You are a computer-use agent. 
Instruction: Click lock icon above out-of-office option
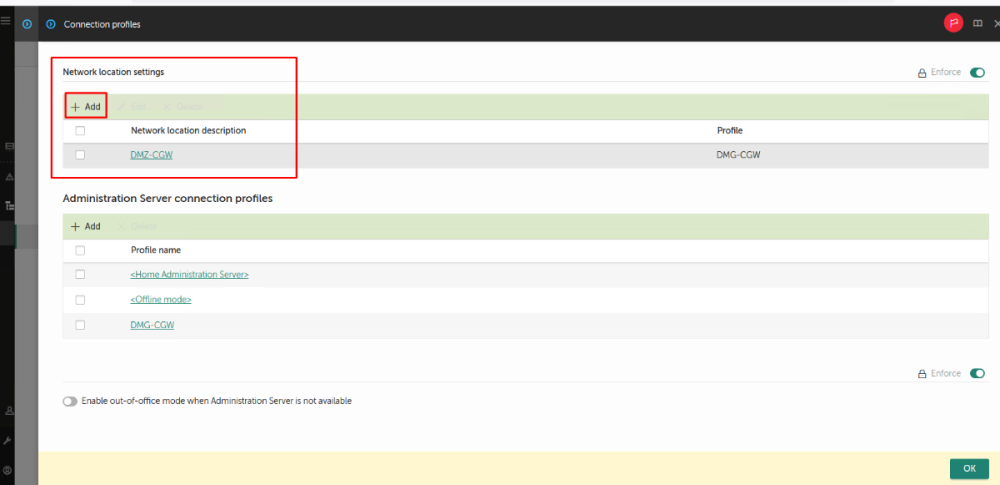pos(922,374)
